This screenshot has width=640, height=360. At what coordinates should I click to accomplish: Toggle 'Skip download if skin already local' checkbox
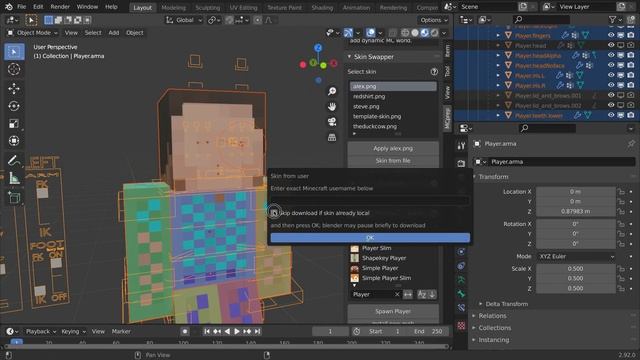(274, 213)
